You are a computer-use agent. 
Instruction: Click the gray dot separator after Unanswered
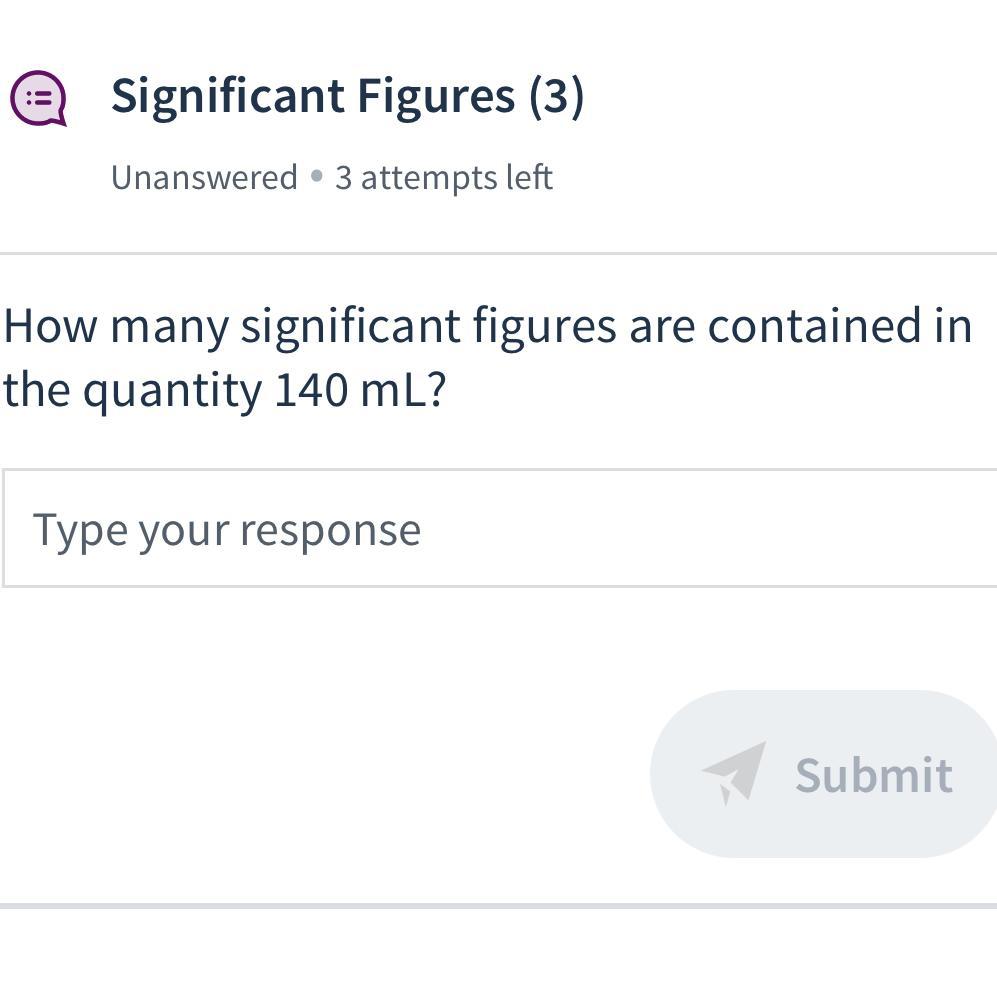pyautogui.click(x=317, y=177)
